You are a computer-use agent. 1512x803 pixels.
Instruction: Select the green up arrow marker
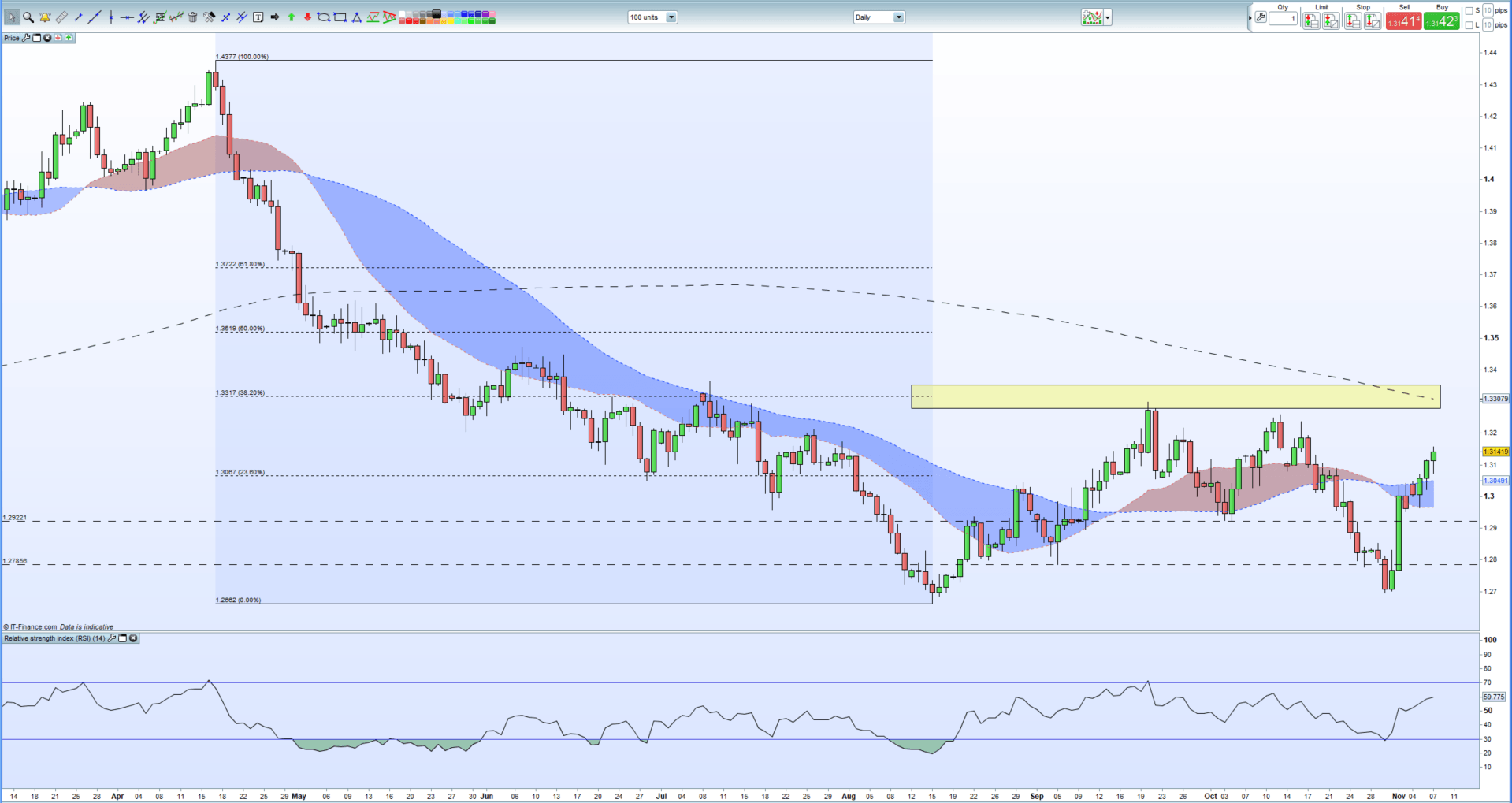291,17
